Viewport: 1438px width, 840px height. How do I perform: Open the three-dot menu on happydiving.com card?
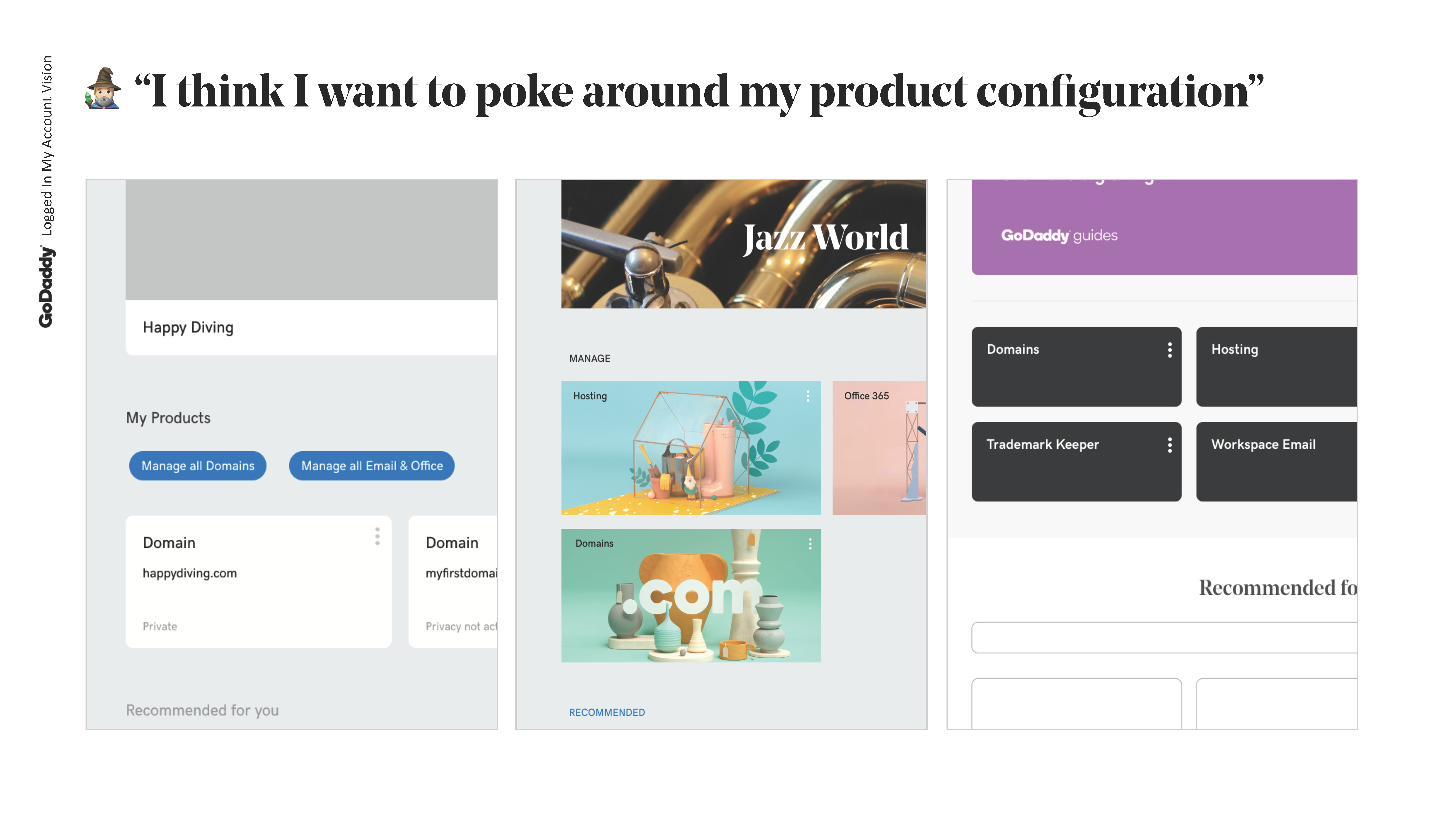377,536
